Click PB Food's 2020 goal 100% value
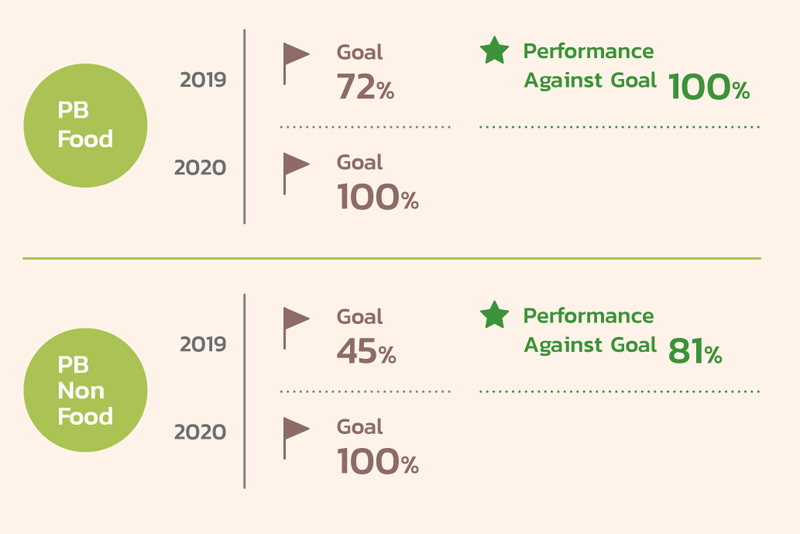Screen dimensions: 800x534 378,196
